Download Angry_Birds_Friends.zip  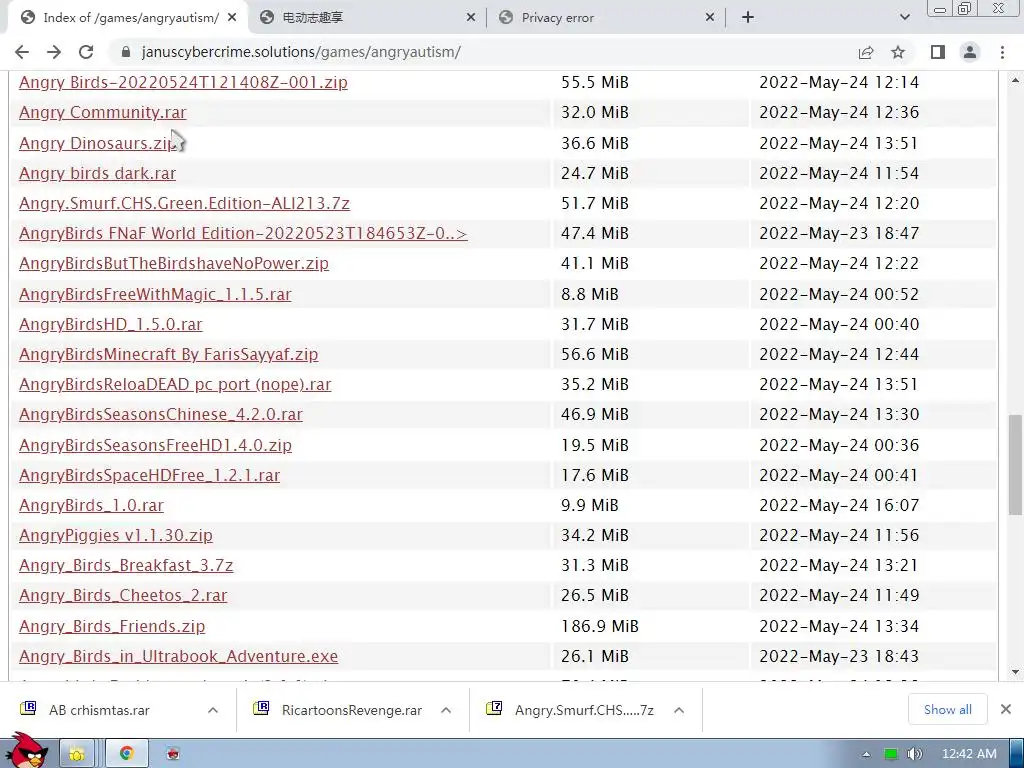coord(112,626)
